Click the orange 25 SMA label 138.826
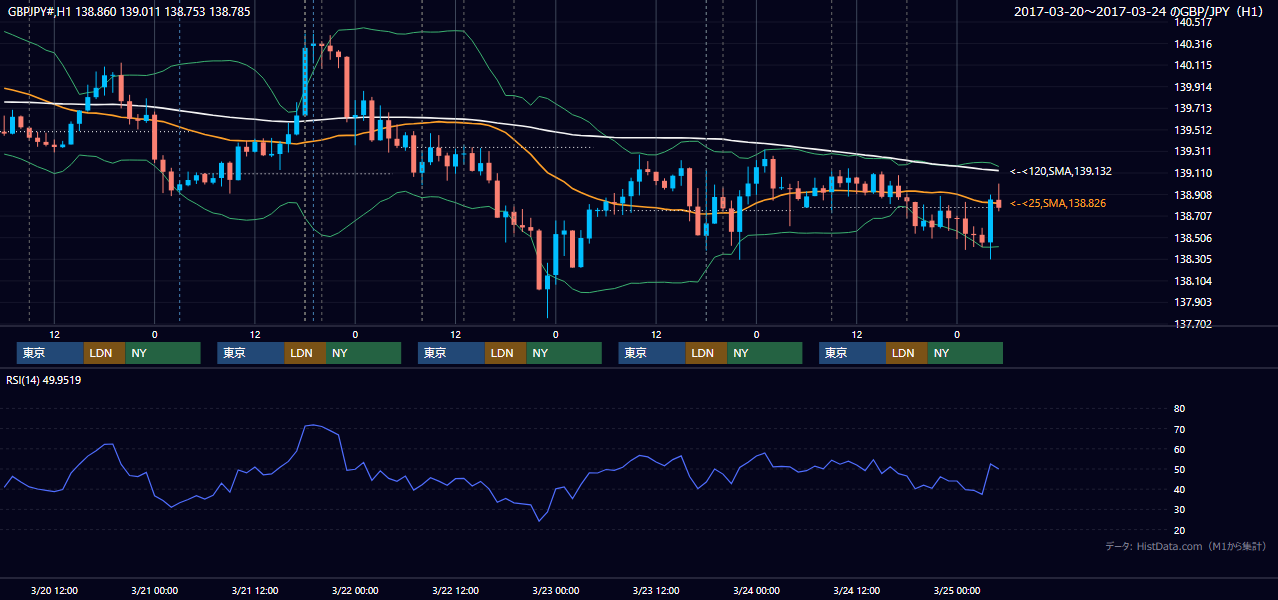1278x600 pixels. 1058,203
